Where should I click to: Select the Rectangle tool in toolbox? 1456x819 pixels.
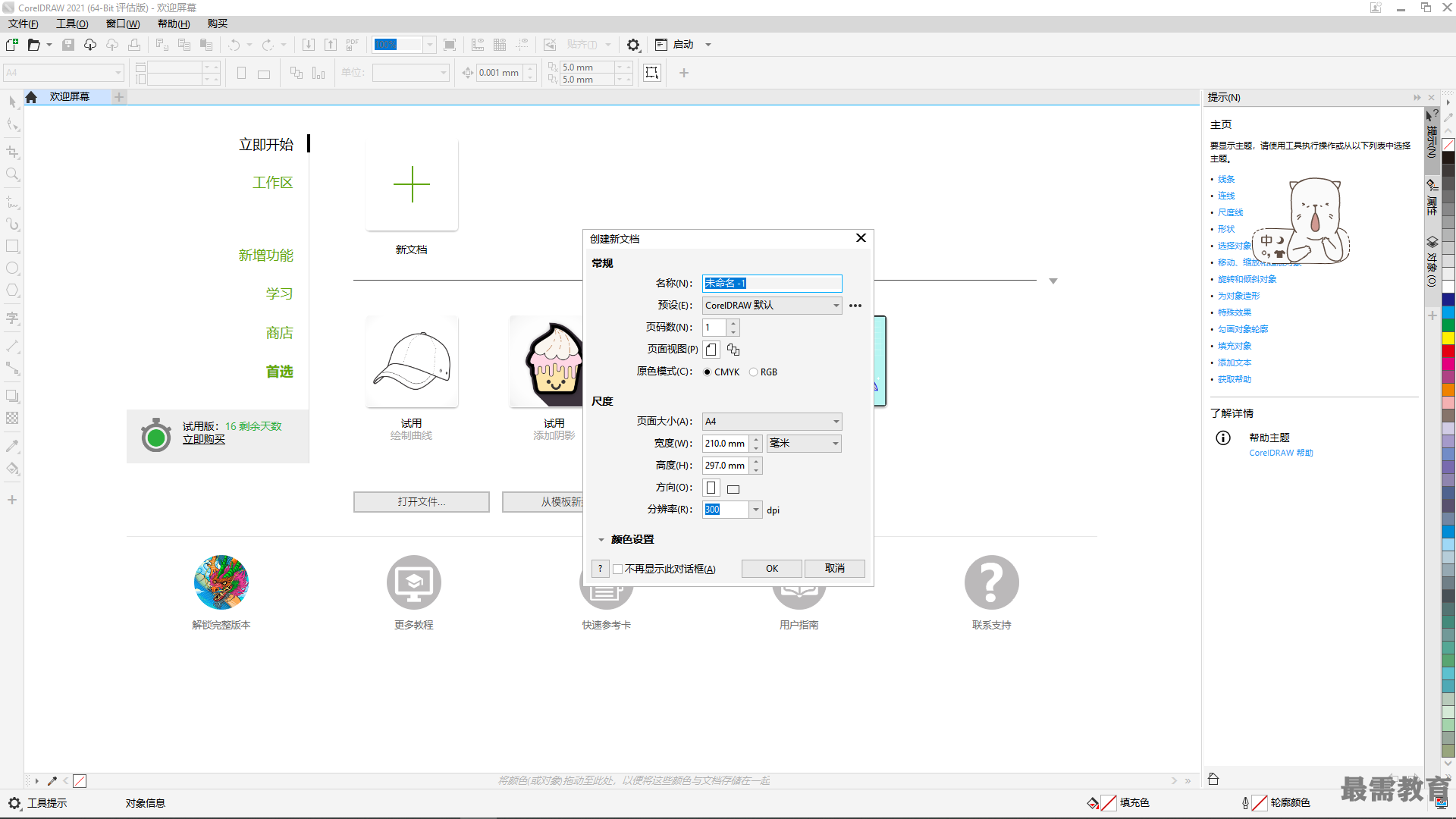pyautogui.click(x=12, y=246)
